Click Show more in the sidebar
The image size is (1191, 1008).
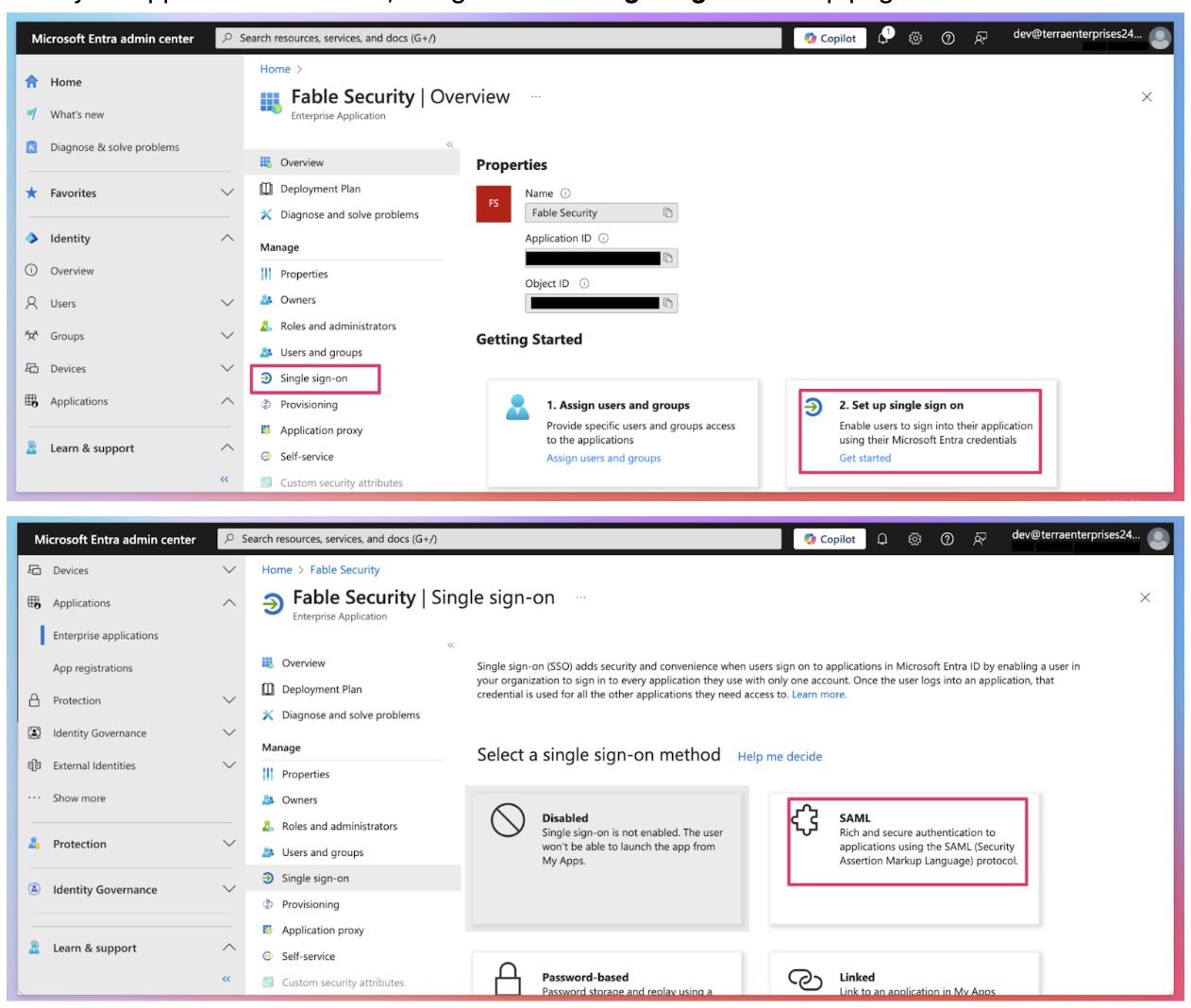click(x=79, y=798)
